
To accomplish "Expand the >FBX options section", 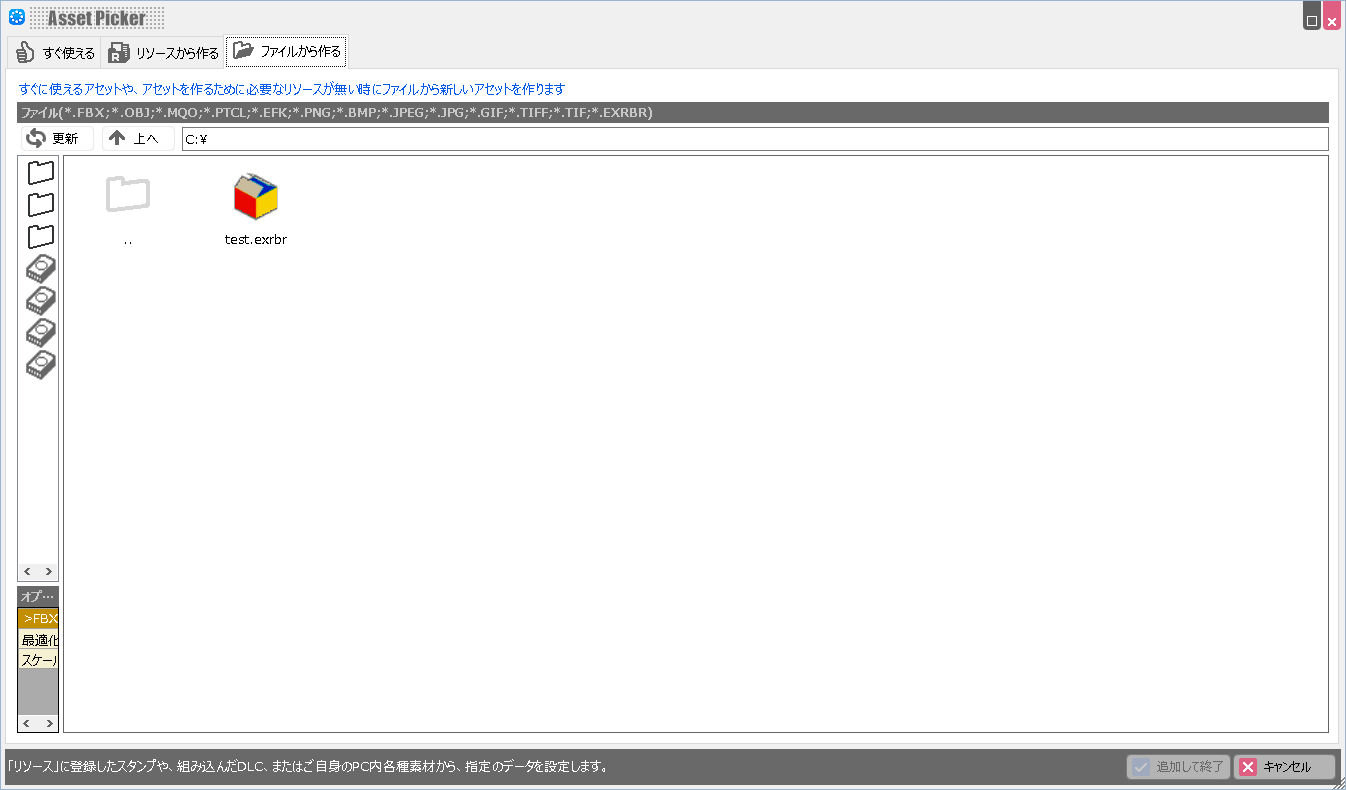I will [38, 618].
